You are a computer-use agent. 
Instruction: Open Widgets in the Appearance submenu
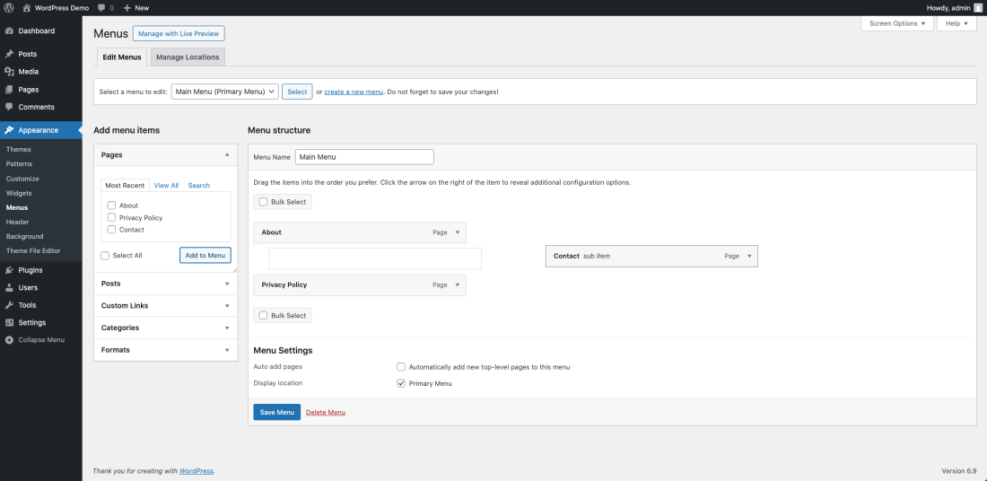(x=18, y=193)
